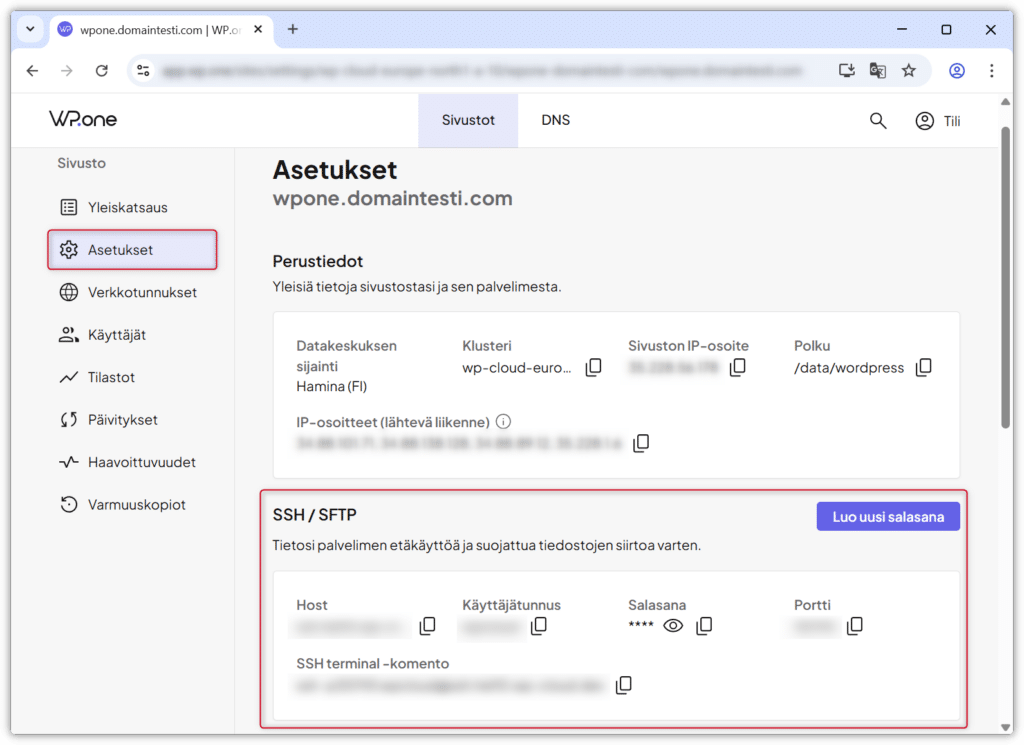Copy the Sivuston IP-osoite value
Screen dimensions: 1024x745
click(738, 367)
